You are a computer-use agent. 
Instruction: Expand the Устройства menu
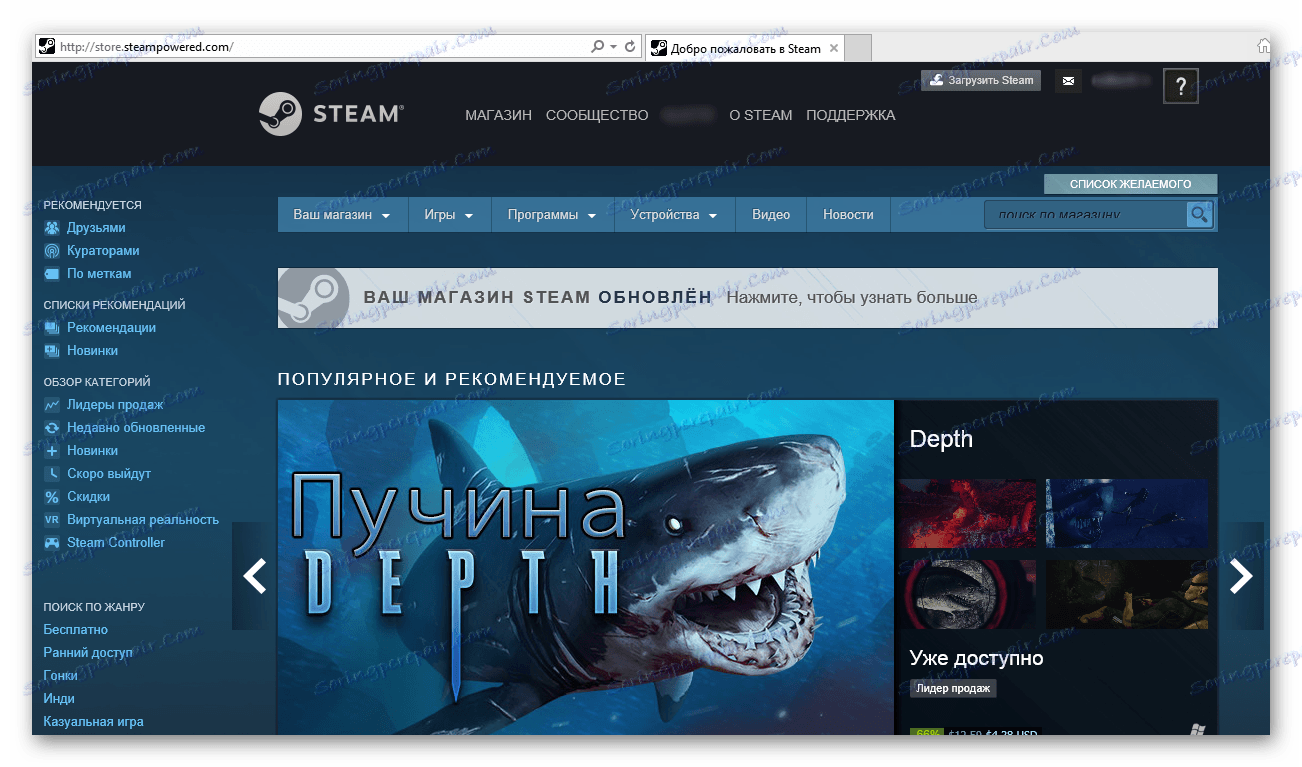(x=674, y=215)
